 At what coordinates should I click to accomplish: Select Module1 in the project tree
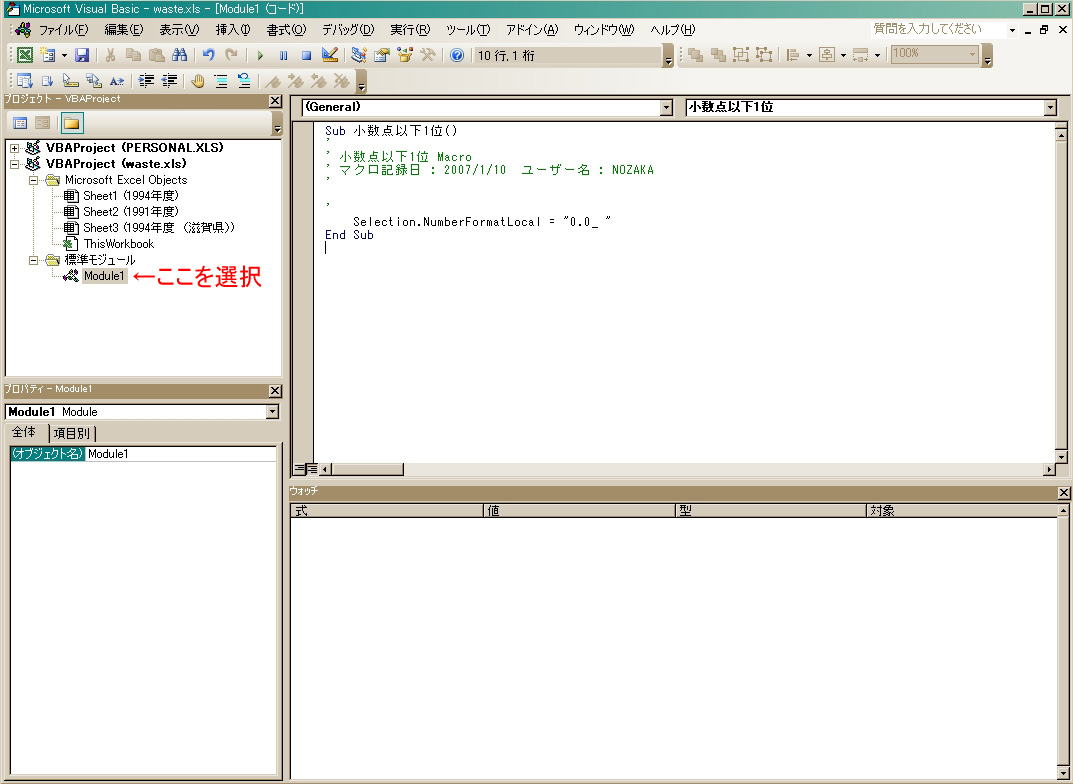pos(104,276)
